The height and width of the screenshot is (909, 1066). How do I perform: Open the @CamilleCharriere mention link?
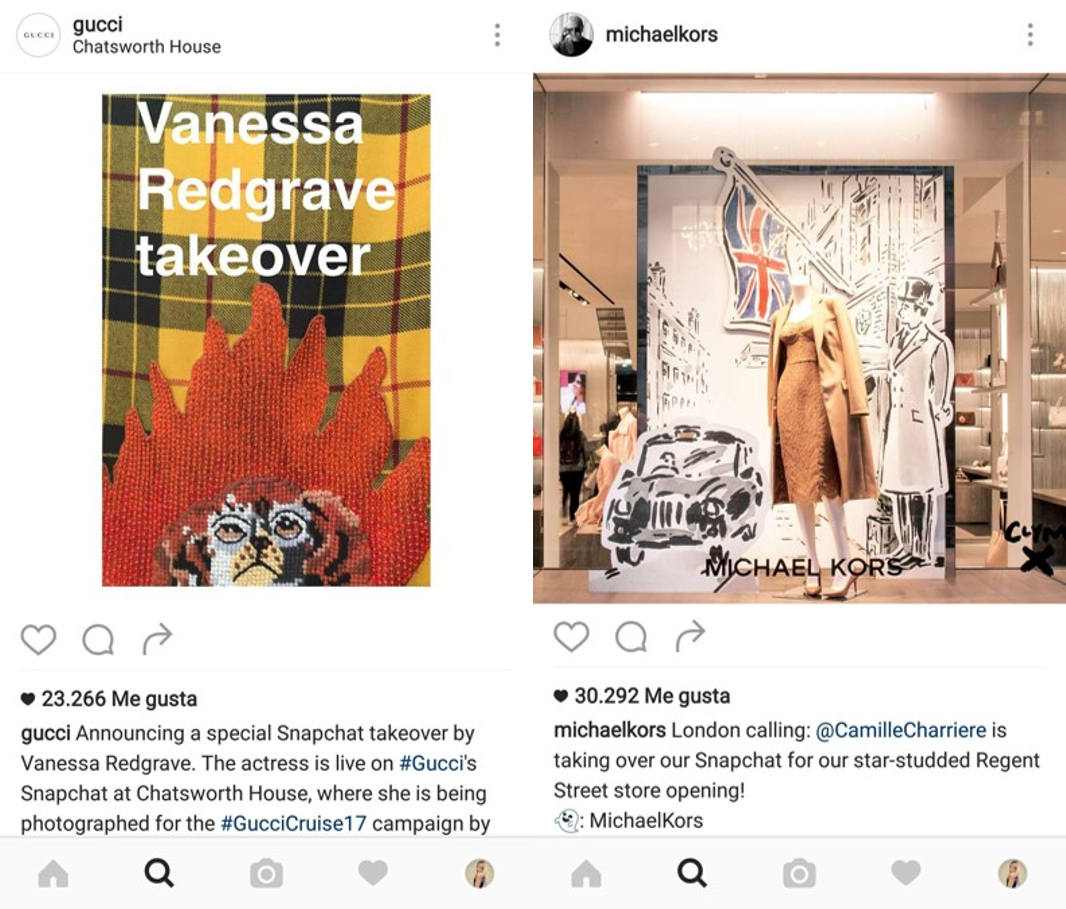pos(901,730)
